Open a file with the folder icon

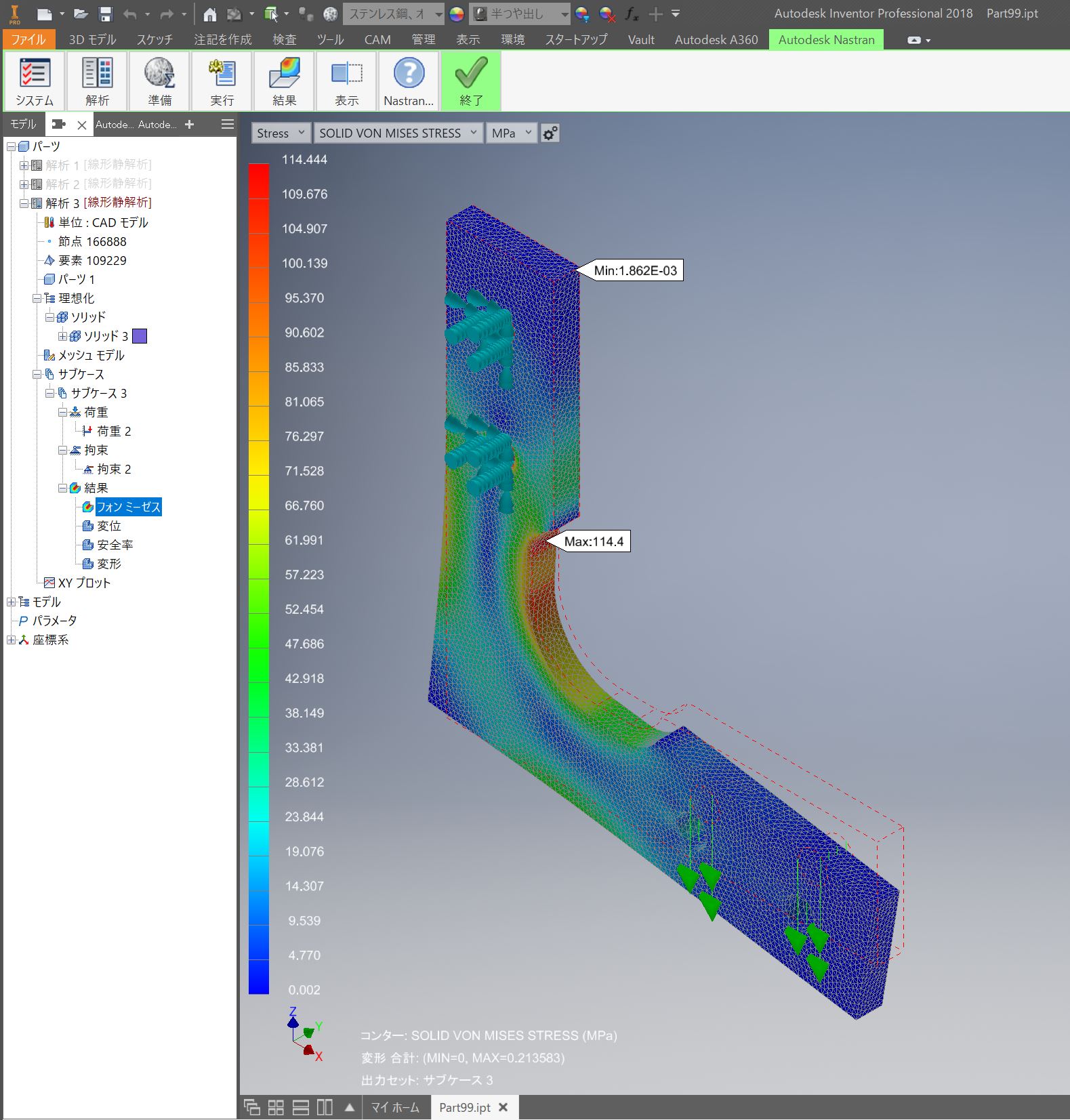click(x=81, y=14)
